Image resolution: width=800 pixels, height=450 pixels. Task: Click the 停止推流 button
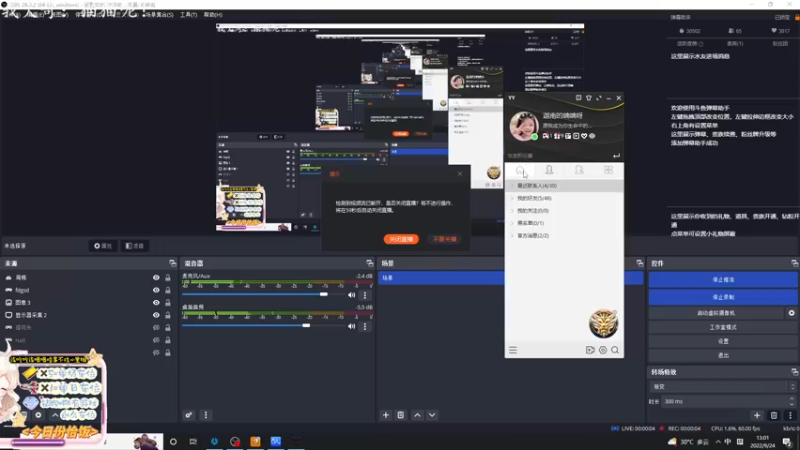(723, 280)
